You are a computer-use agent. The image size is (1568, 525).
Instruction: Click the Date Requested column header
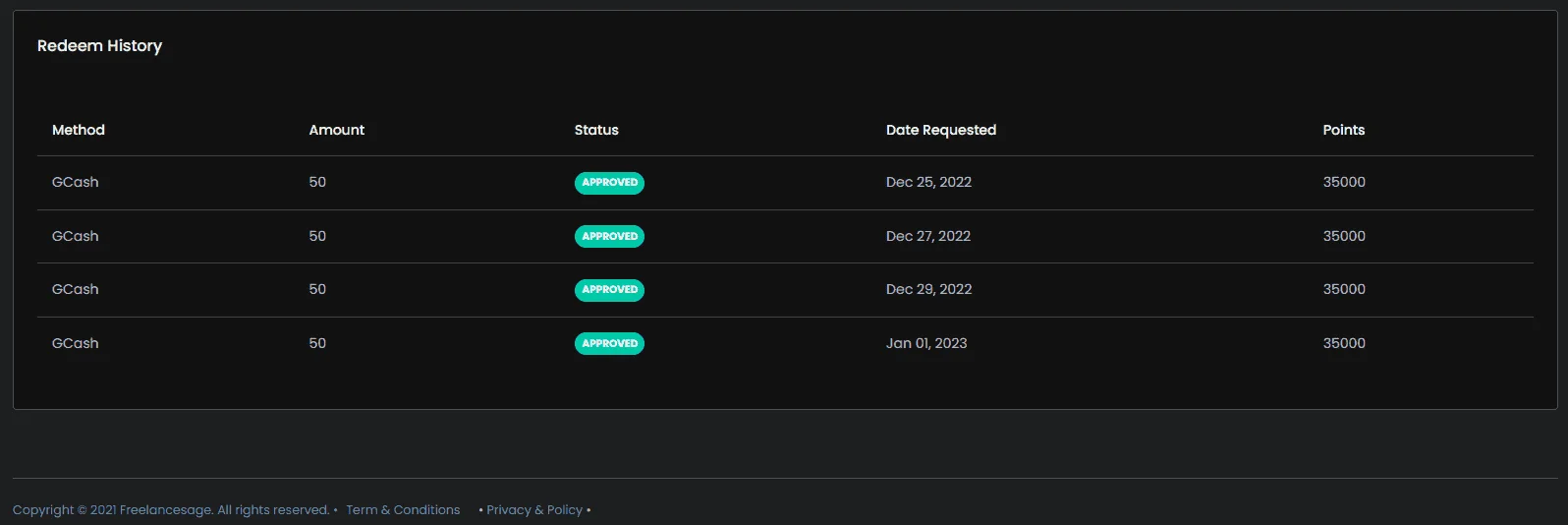click(941, 130)
